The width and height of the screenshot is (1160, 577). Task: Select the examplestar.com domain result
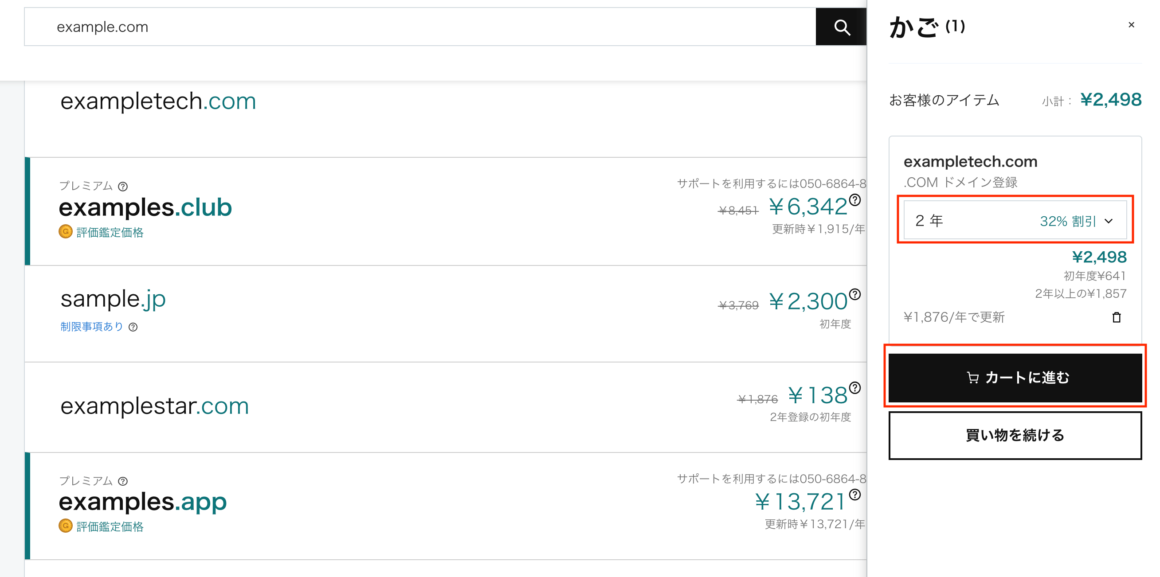point(155,406)
